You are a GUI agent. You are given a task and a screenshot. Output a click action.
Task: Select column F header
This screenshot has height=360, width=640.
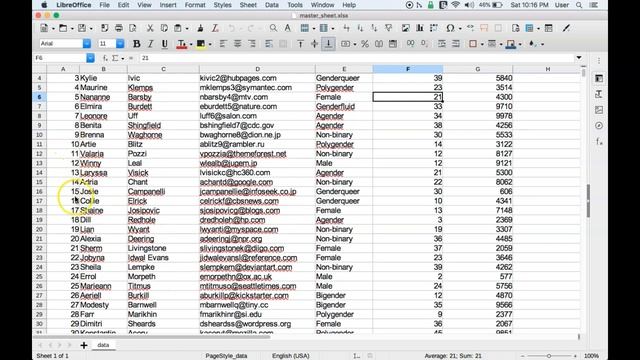coord(408,69)
